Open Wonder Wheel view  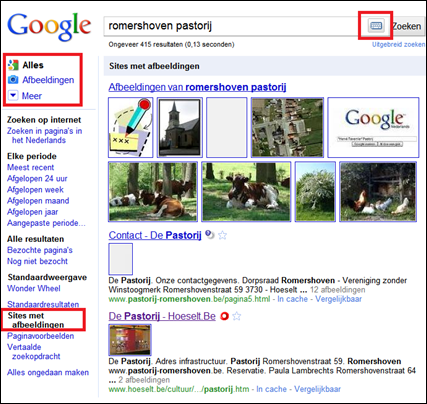[x=34, y=288]
